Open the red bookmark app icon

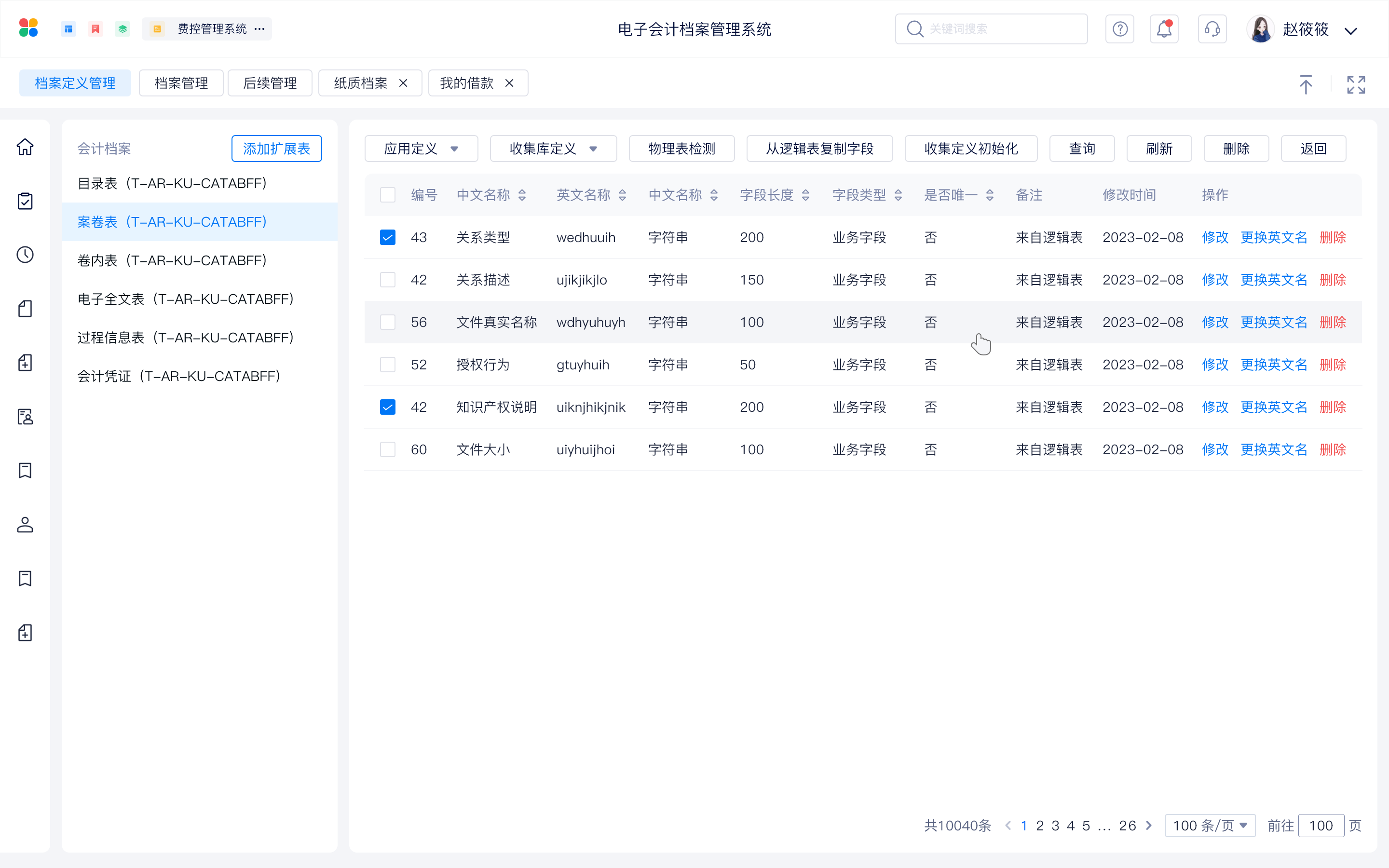pos(95,29)
